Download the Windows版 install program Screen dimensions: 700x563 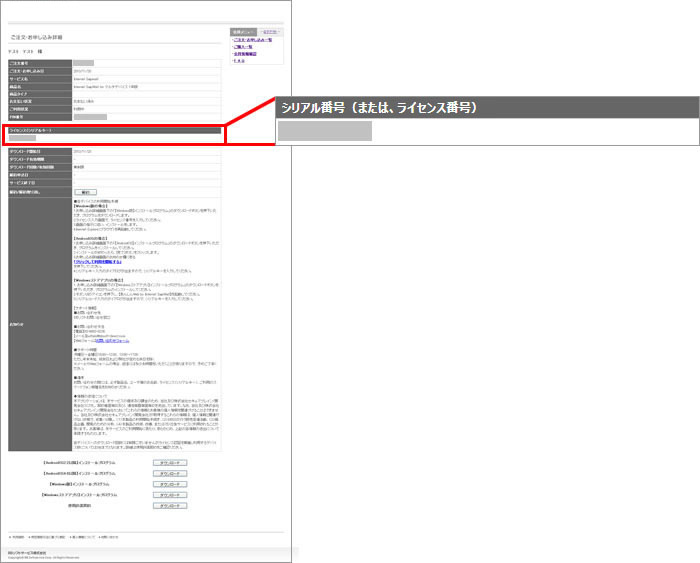click(170, 484)
